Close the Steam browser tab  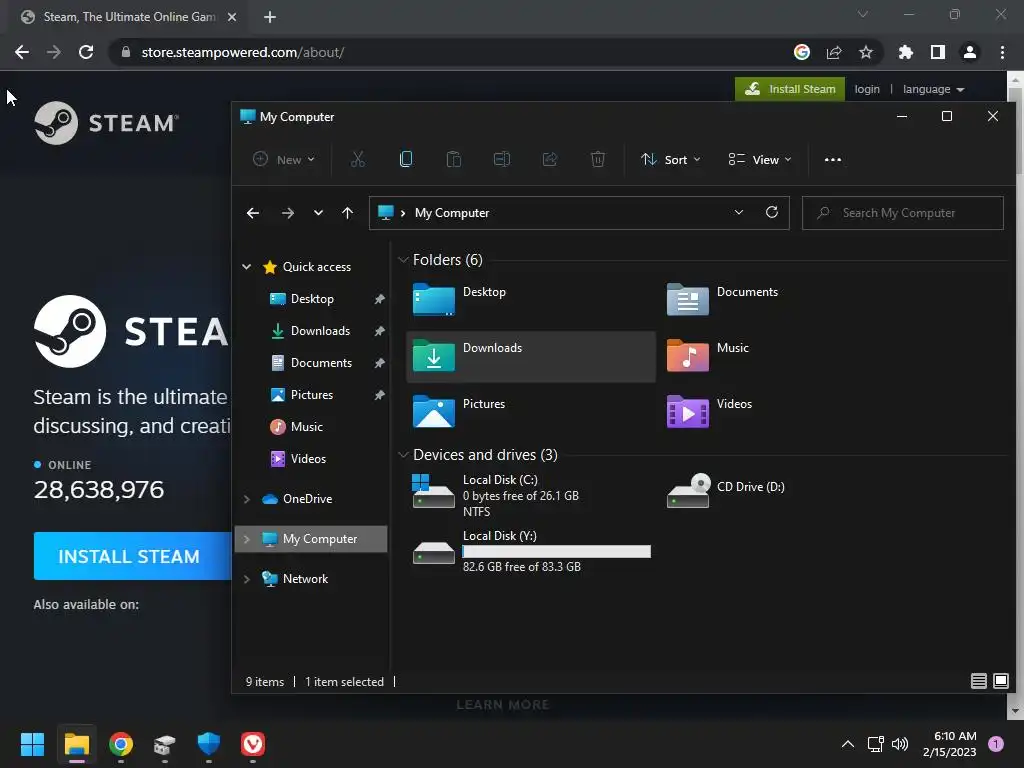(x=232, y=17)
